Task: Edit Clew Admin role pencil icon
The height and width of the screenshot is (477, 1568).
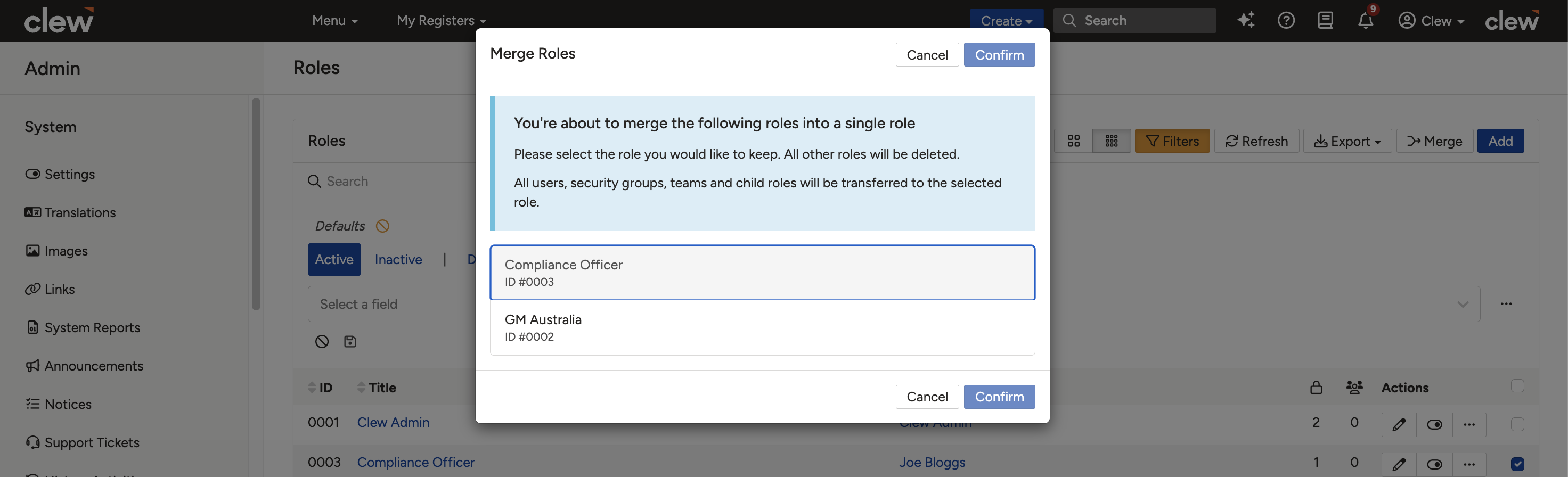Action: point(1399,424)
